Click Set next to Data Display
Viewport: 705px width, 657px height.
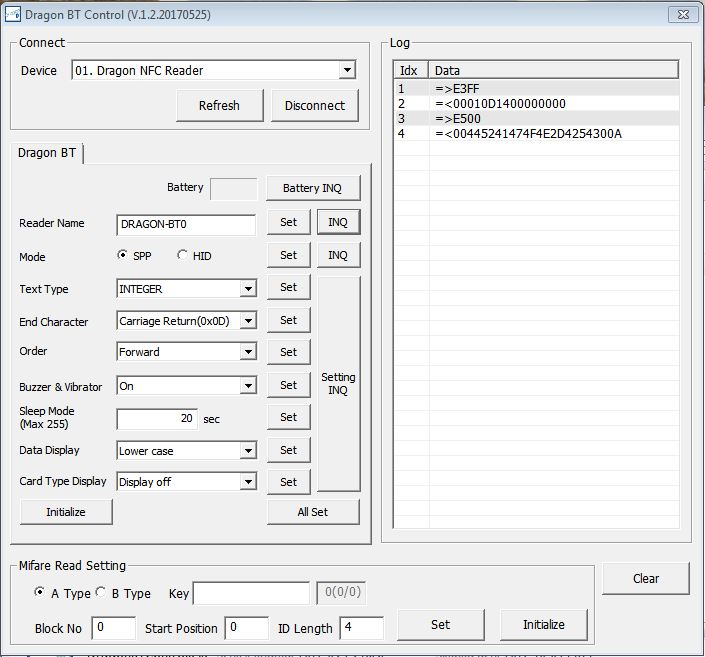pos(289,450)
